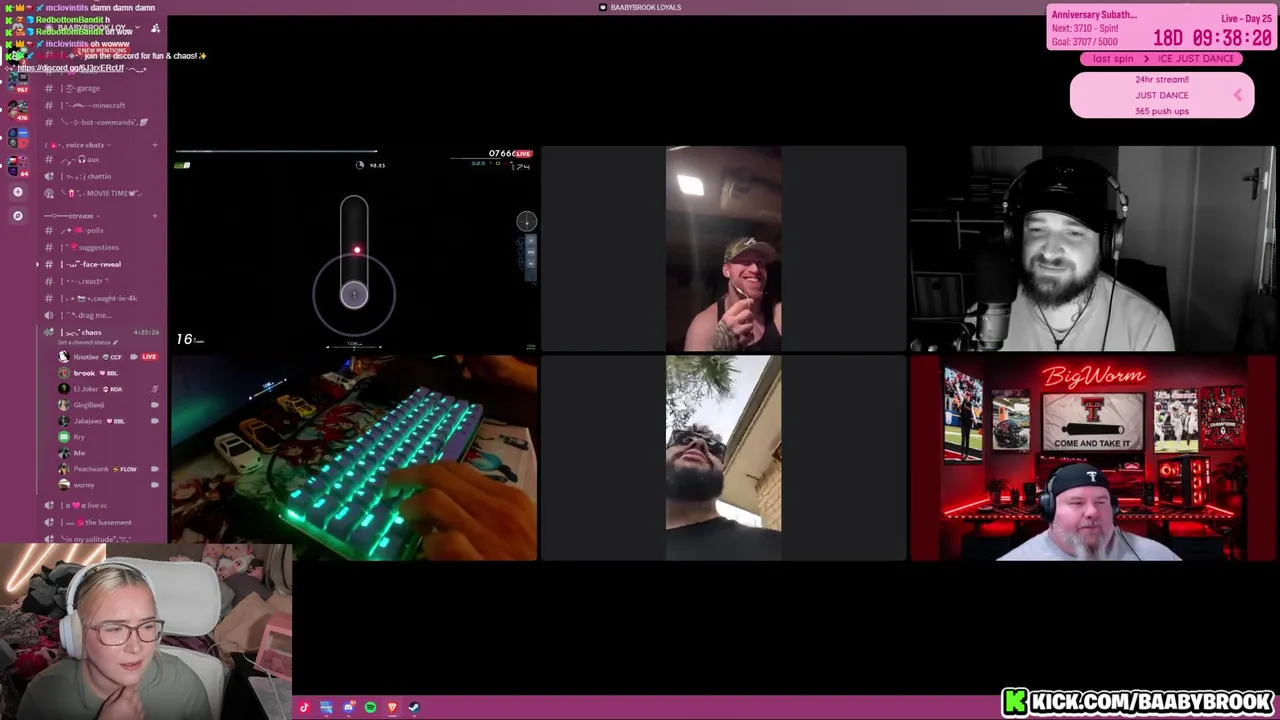
Task: Click the invite people icon by server name
Action: click(x=155, y=29)
